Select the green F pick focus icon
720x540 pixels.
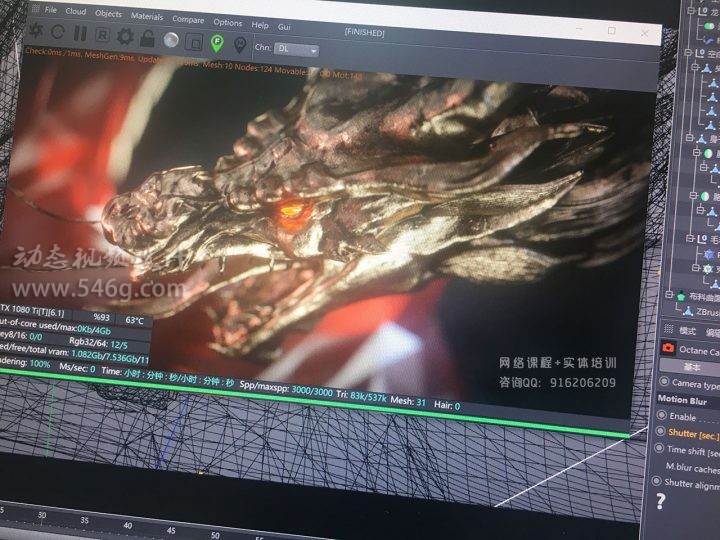(x=217, y=44)
